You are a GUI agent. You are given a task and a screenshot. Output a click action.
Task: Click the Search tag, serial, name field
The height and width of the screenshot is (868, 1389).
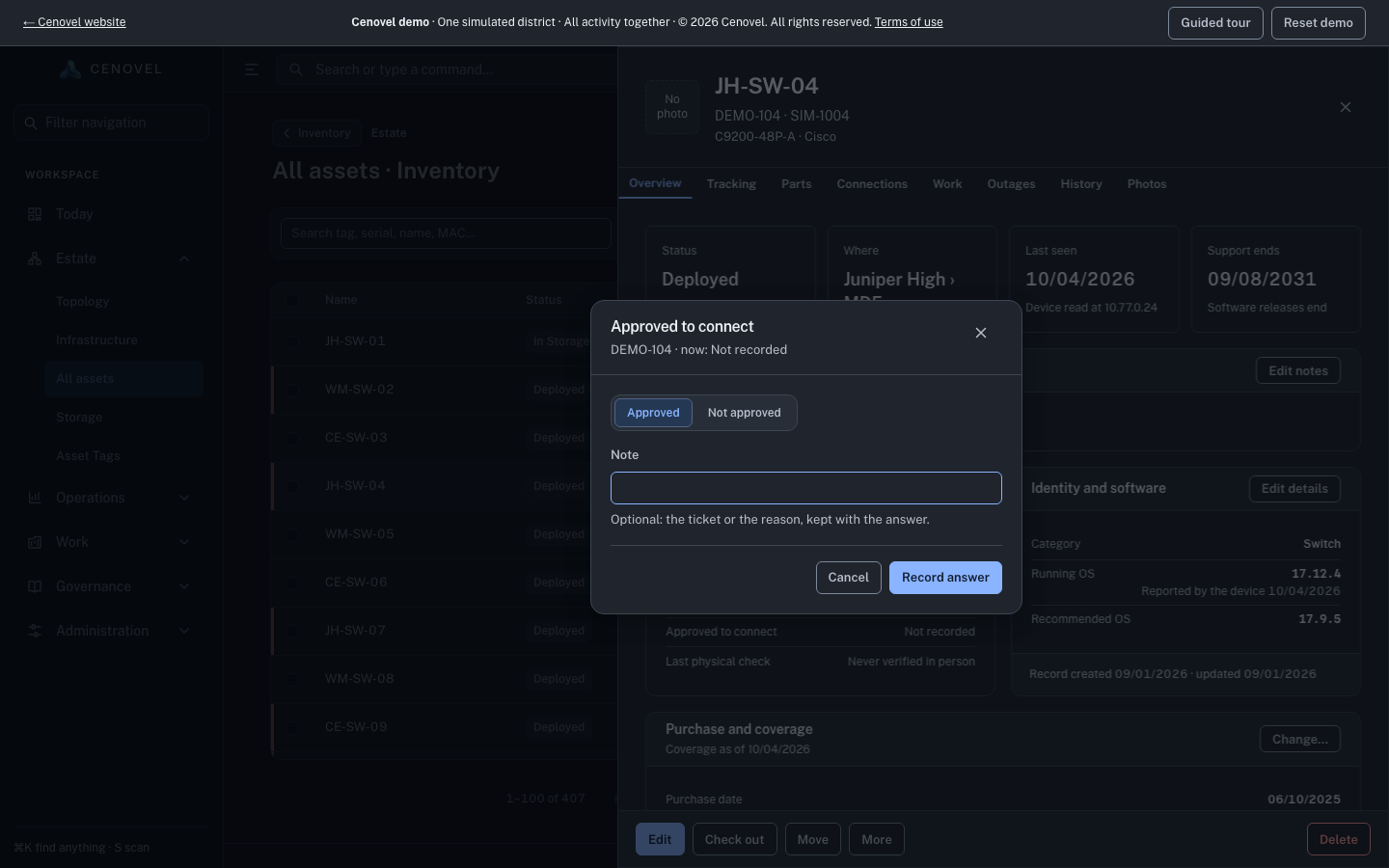click(x=446, y=233)
